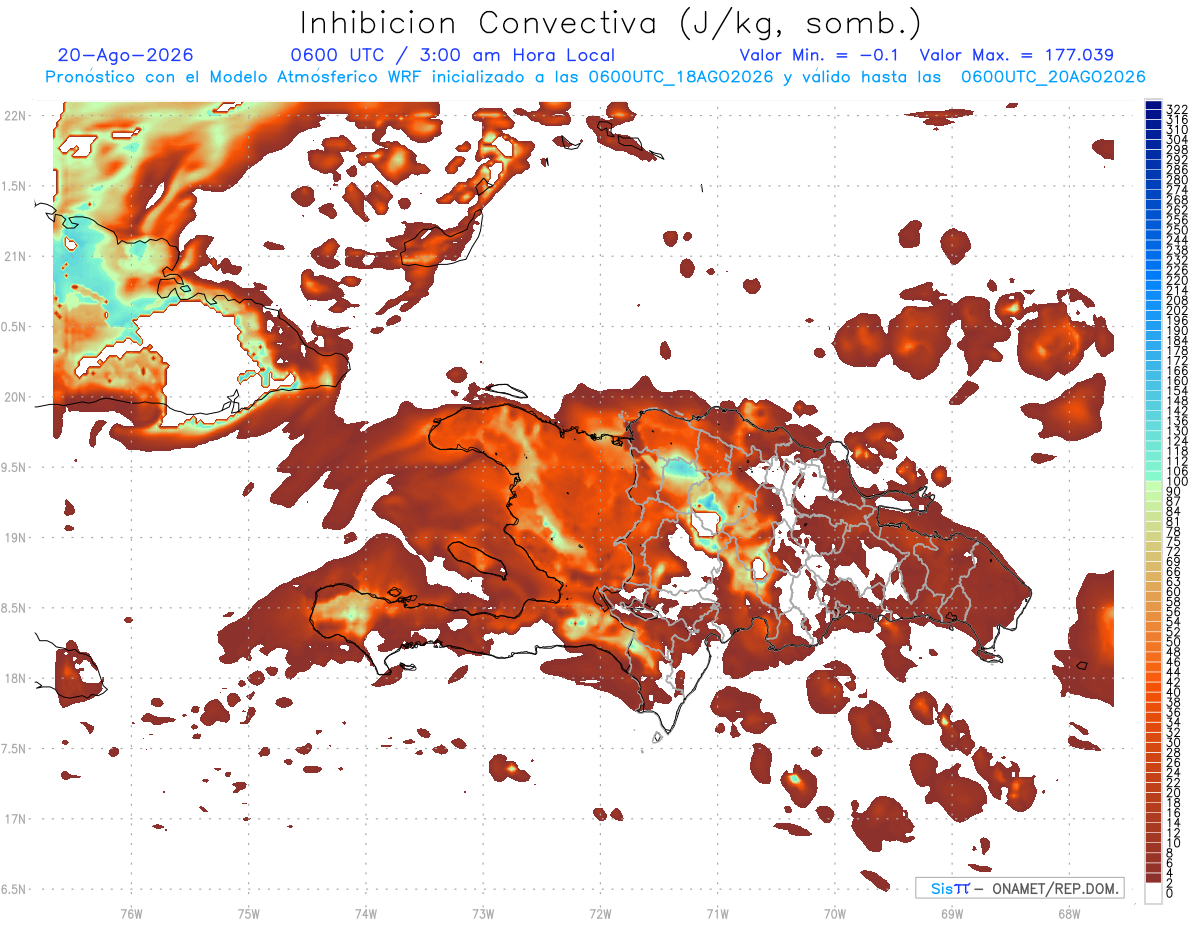The image size is (1200, 927).
Task: Click the '75W' longitude label
Action: coord(249,913)
